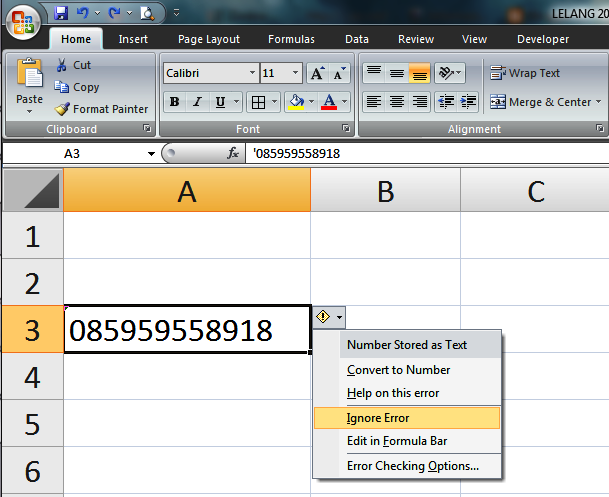Switch to the View tab

point(474,39)
